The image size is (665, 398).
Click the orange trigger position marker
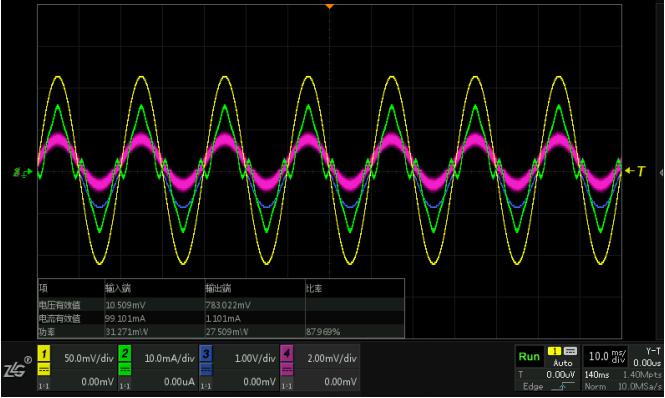tap(330, 6)
